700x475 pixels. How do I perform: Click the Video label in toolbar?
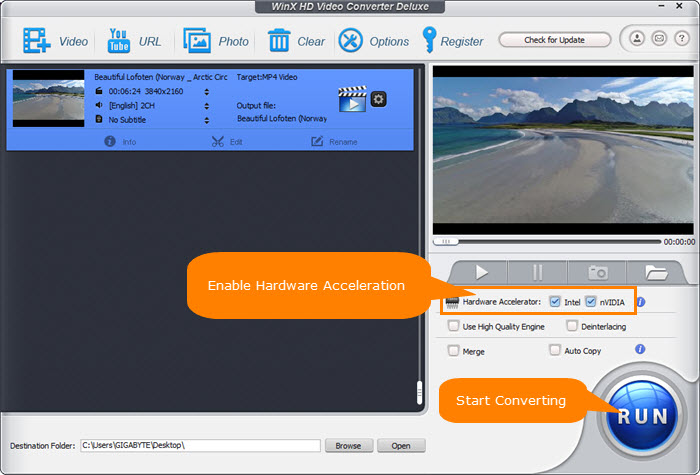73,42
